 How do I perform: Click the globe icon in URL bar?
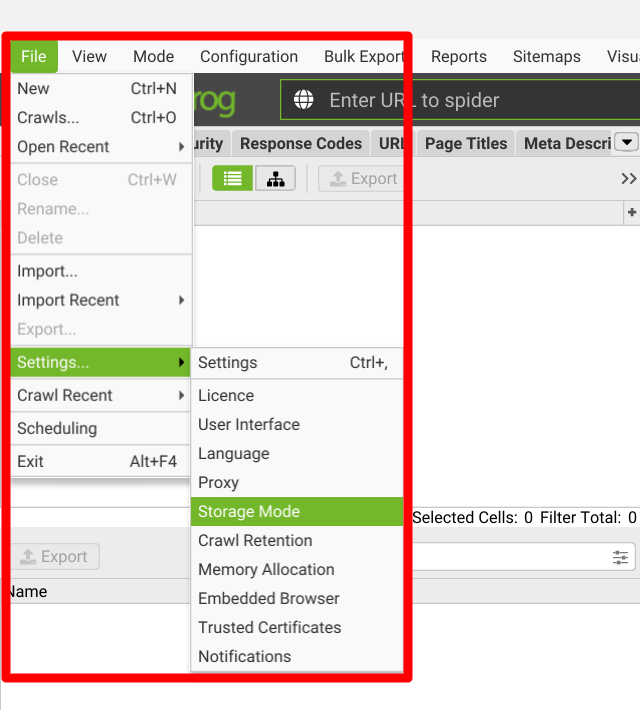[303, 101]
